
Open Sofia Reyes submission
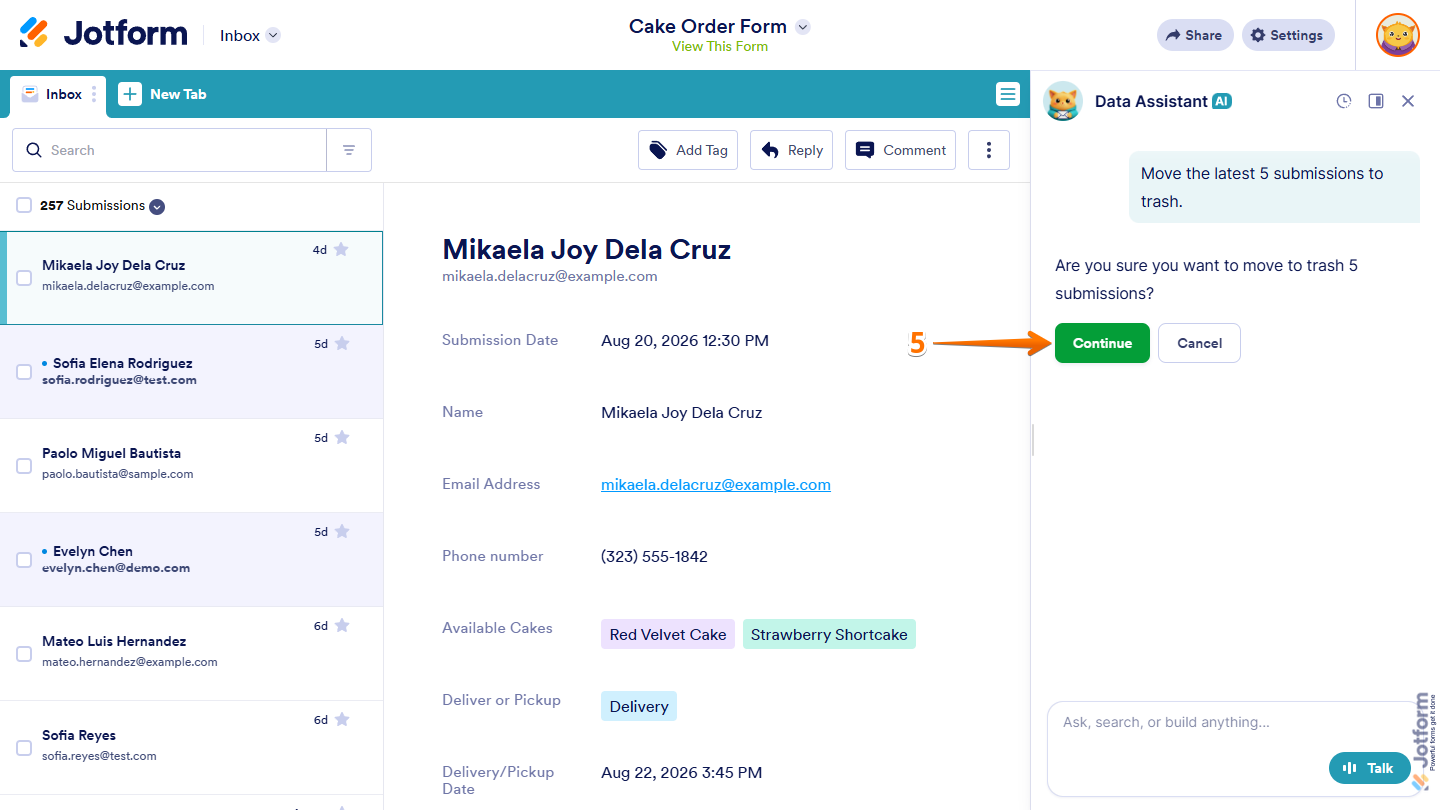(x=191, y=748)
